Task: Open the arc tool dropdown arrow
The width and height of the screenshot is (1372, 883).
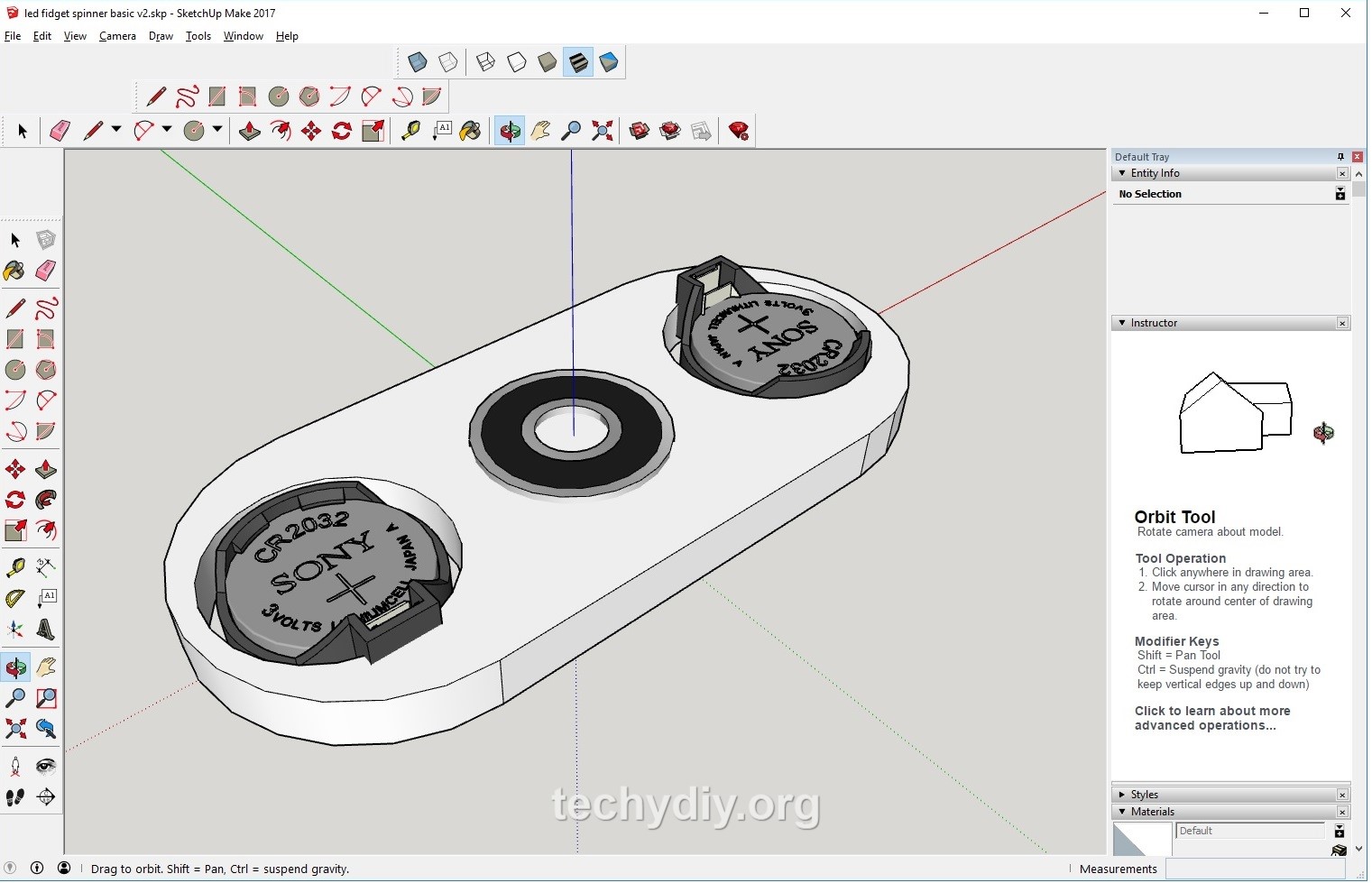Action: pyautogui.click(x=168, y=131)
